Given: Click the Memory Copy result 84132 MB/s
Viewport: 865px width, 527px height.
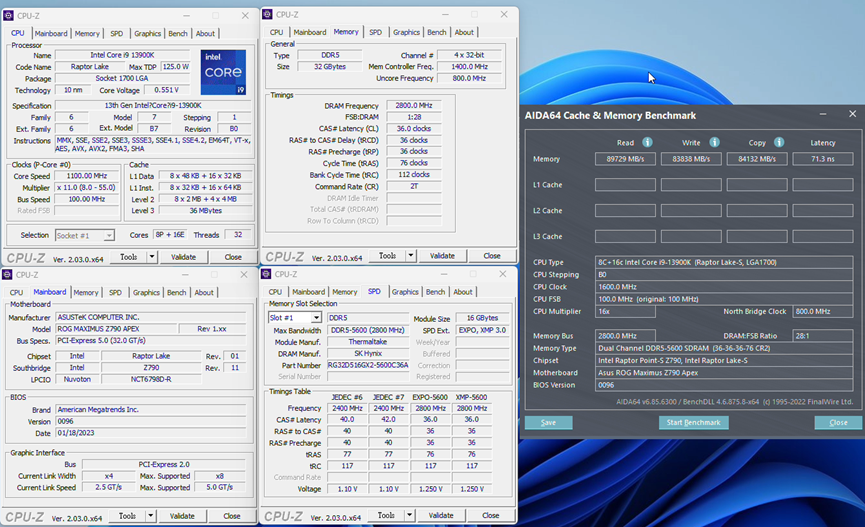Looking at the screenshot, I should tap(757, 159).
